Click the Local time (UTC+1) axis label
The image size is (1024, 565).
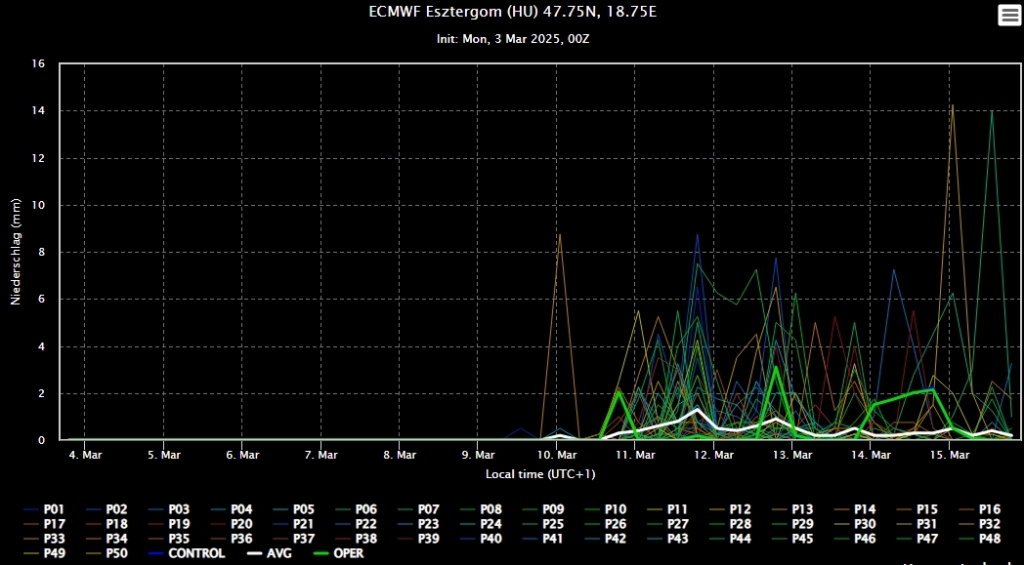tap(527, 473)
